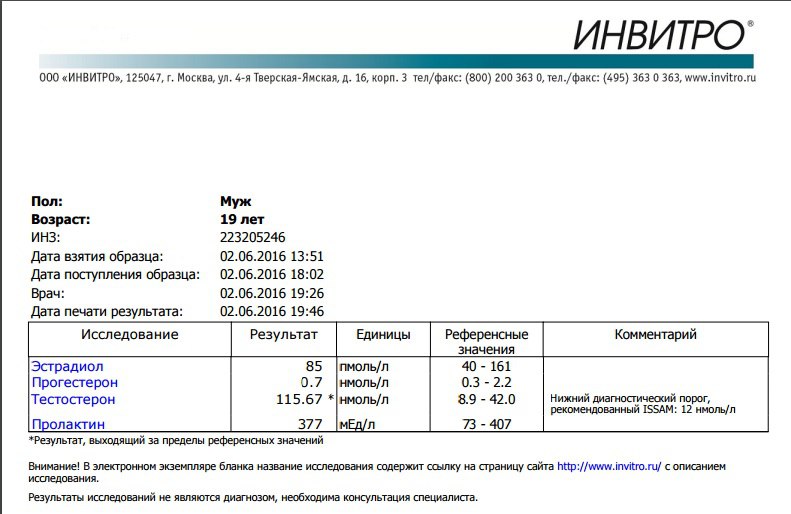Follow the http://www.invitro.ru/ hyperlink
This screenshot has width=791, height=514.
[609, 466]
